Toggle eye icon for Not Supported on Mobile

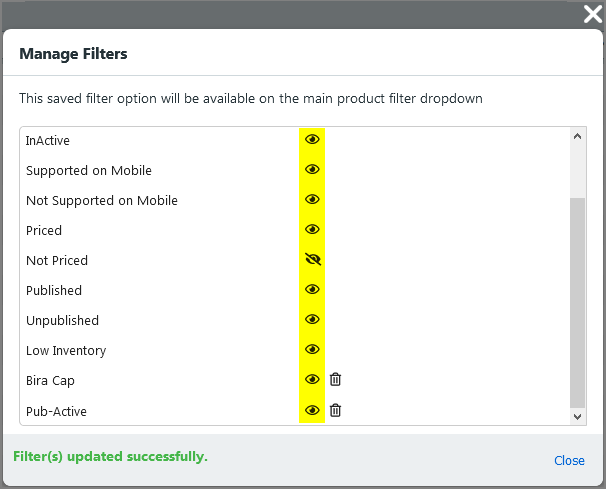pyautogui.click(x=312, y=200)
